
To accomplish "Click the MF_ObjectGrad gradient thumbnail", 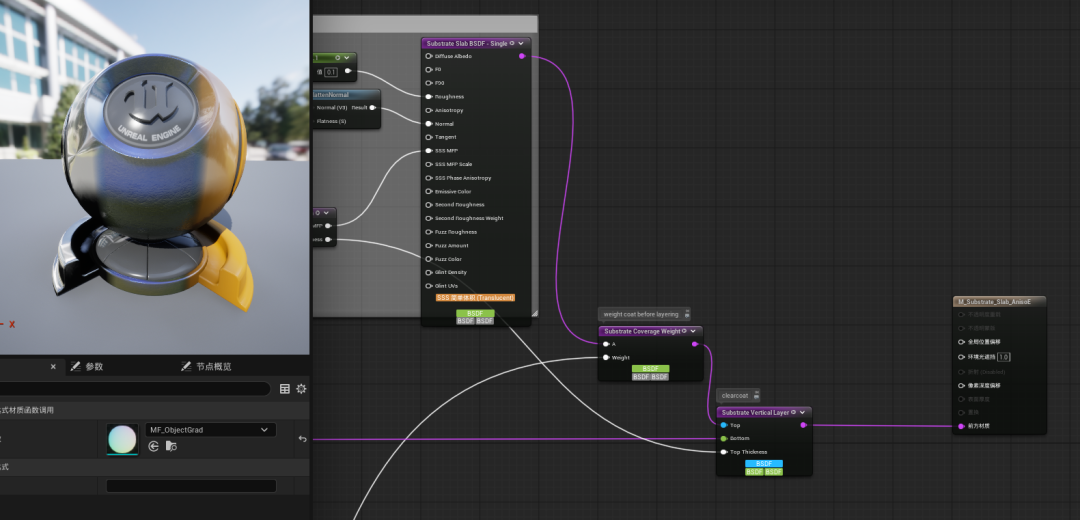I will click(x=123, y=439).
